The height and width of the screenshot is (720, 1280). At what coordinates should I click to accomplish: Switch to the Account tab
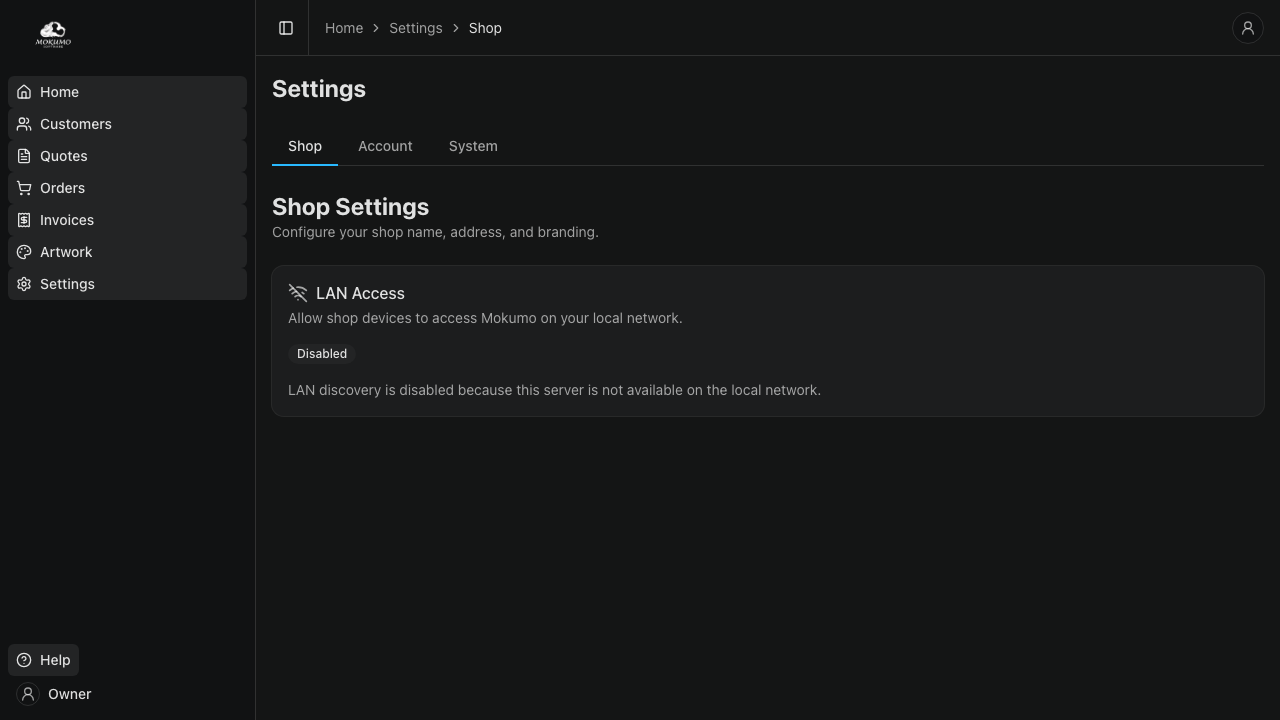coord(385,146)
